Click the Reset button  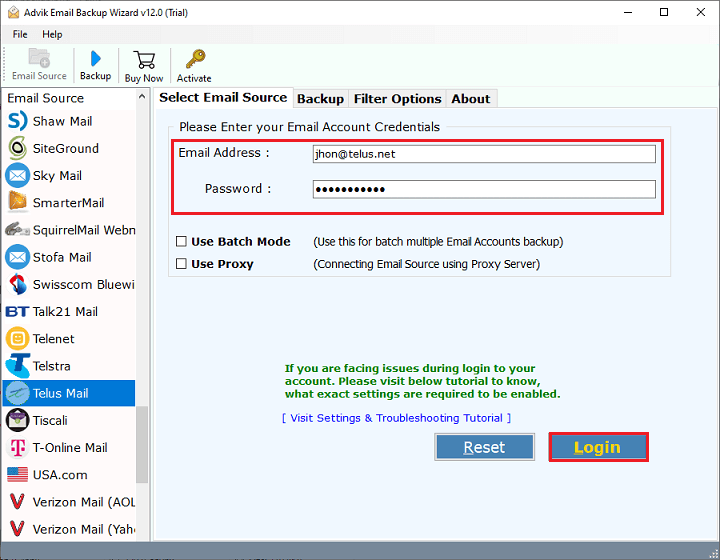484,447
